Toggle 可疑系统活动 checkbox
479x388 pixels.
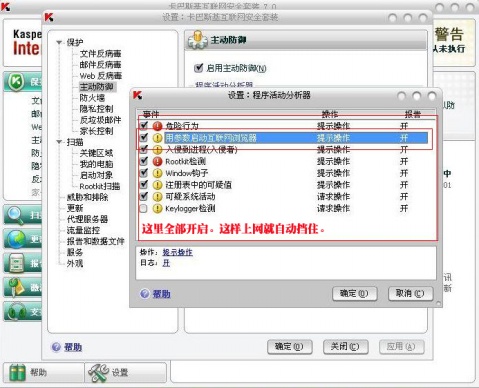pyautogui.click(x=144, y=196)
